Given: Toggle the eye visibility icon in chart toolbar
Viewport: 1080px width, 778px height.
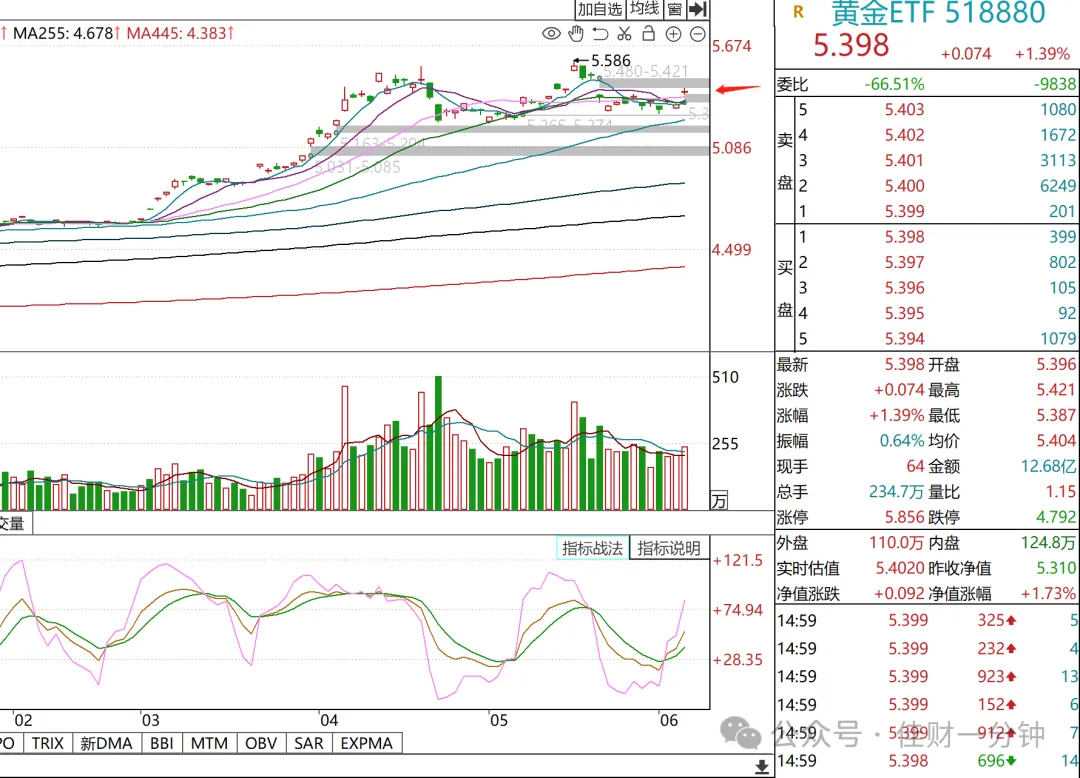Looking at the screenshot, I should pyautogui.click(x=551, y=33).
